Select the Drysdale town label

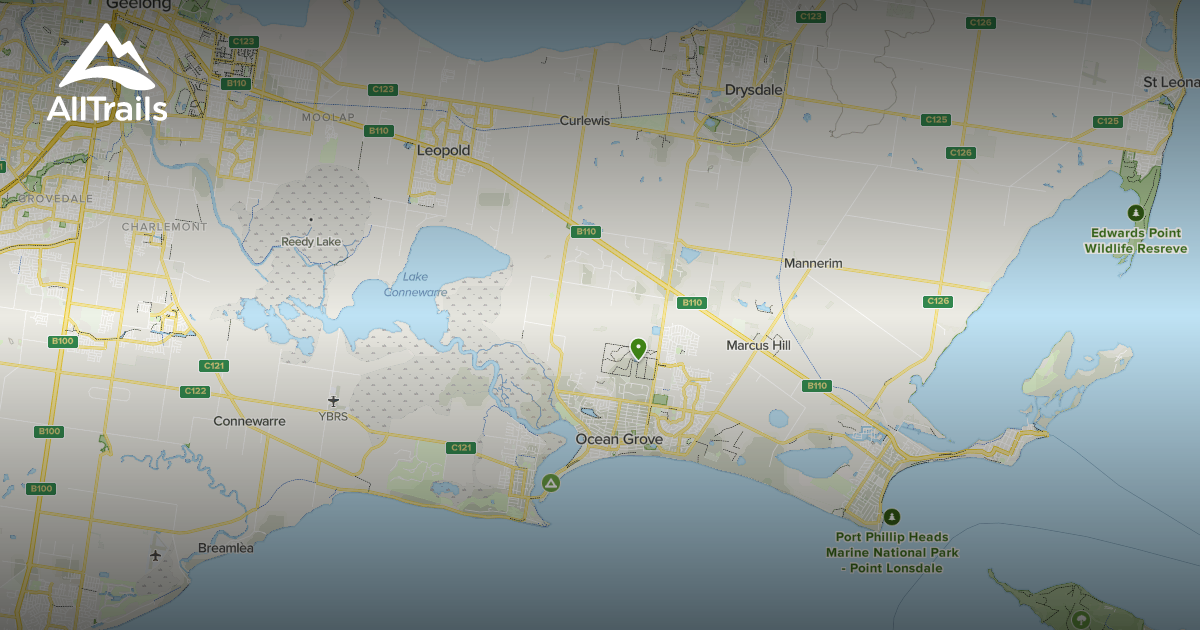pos(753,90)
